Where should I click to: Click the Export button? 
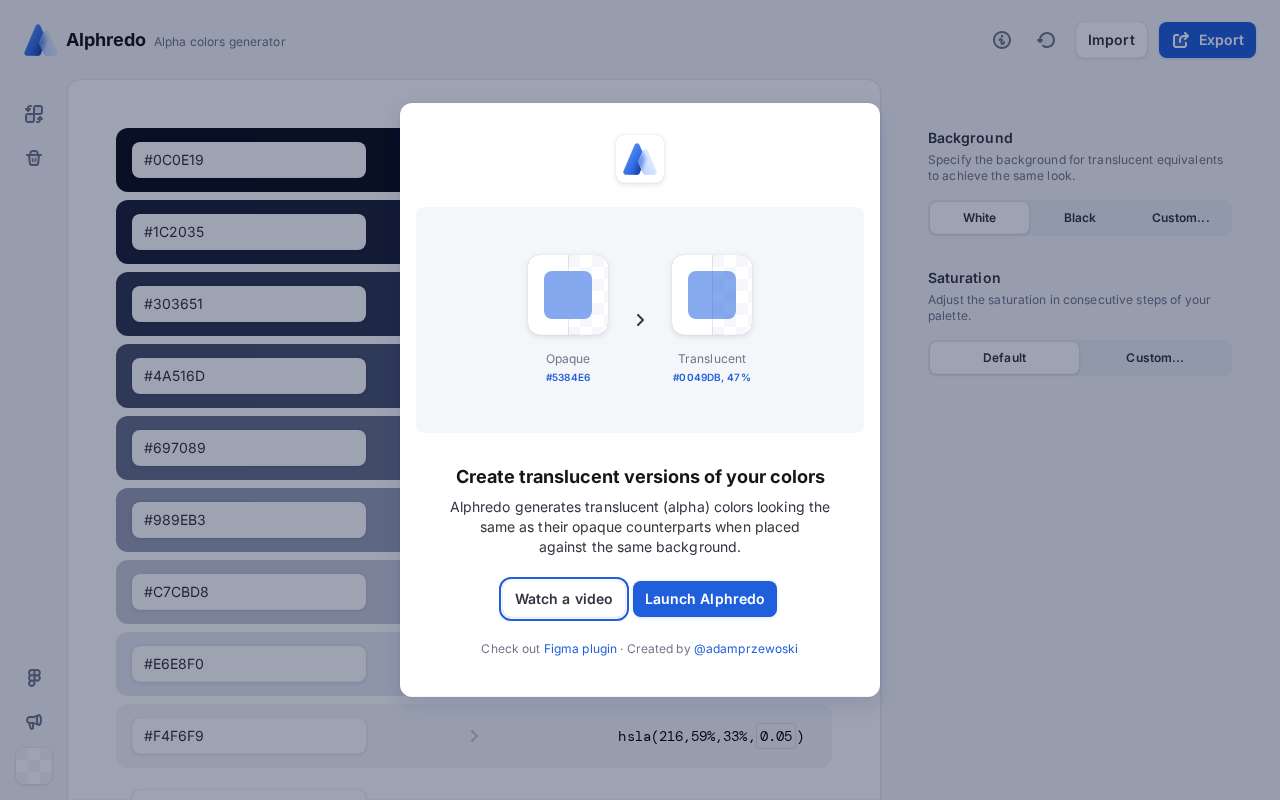pos(1207,40)
